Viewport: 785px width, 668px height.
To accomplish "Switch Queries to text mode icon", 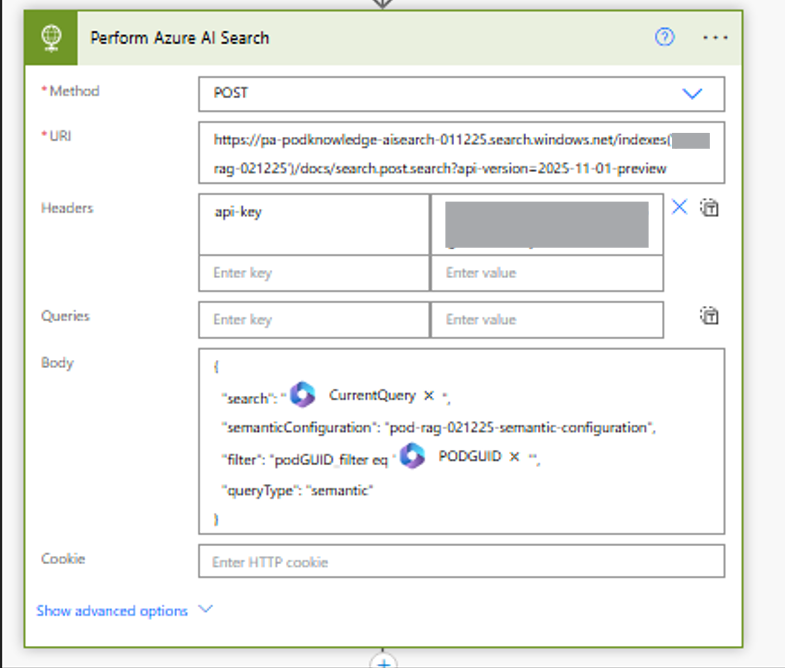I will (x=710, y=316).
